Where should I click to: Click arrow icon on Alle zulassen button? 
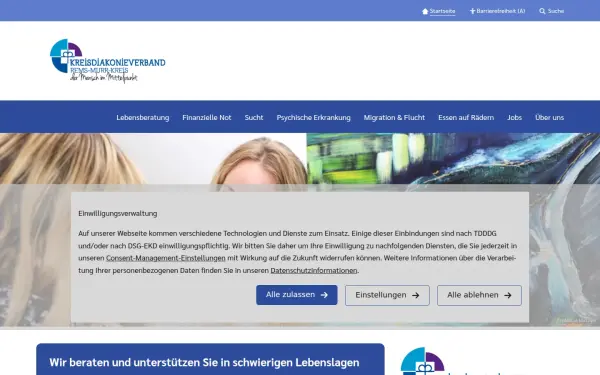pos(324,295)
